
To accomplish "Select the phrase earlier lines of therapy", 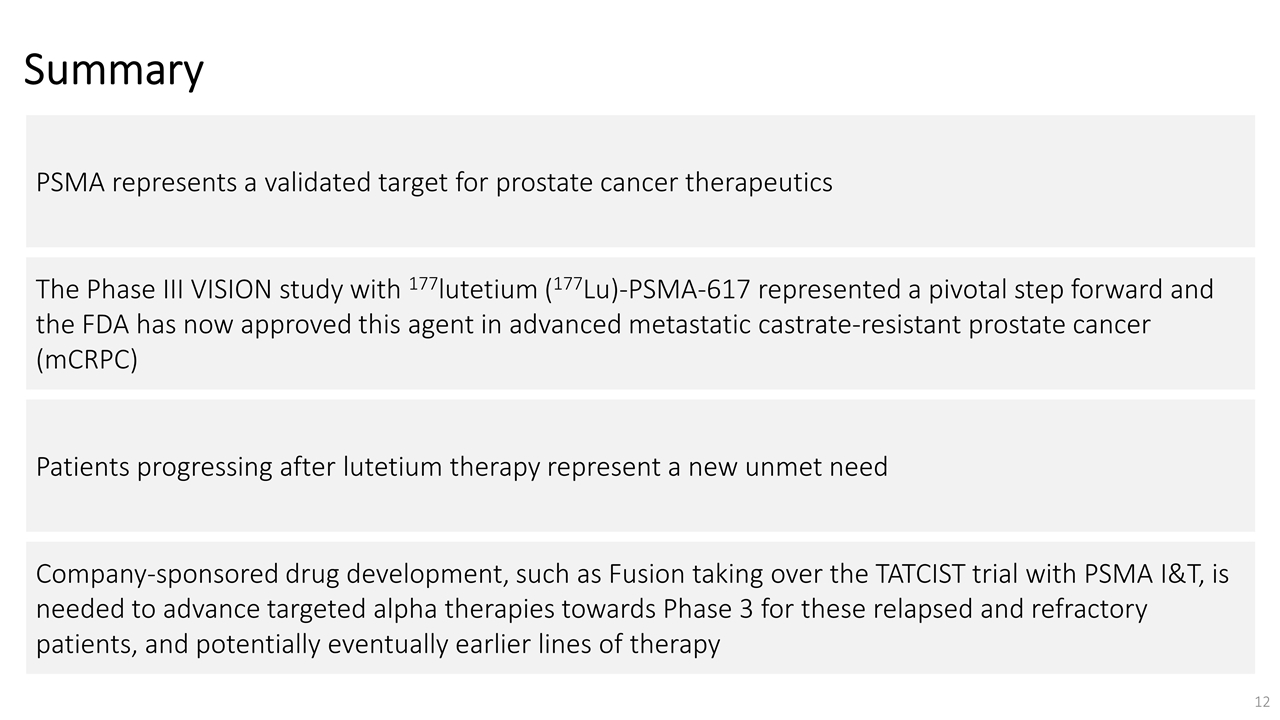I will (x=587, y=644).
